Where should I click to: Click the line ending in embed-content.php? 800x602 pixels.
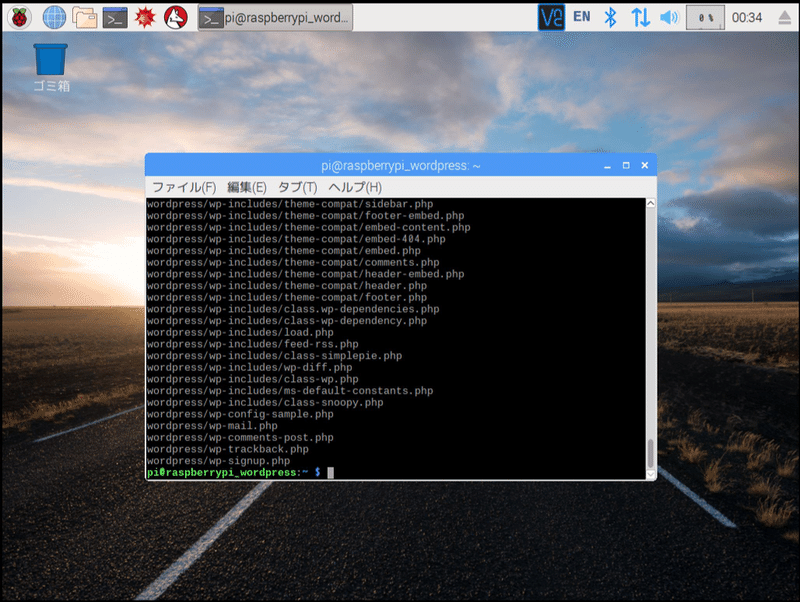click(309, 228)
